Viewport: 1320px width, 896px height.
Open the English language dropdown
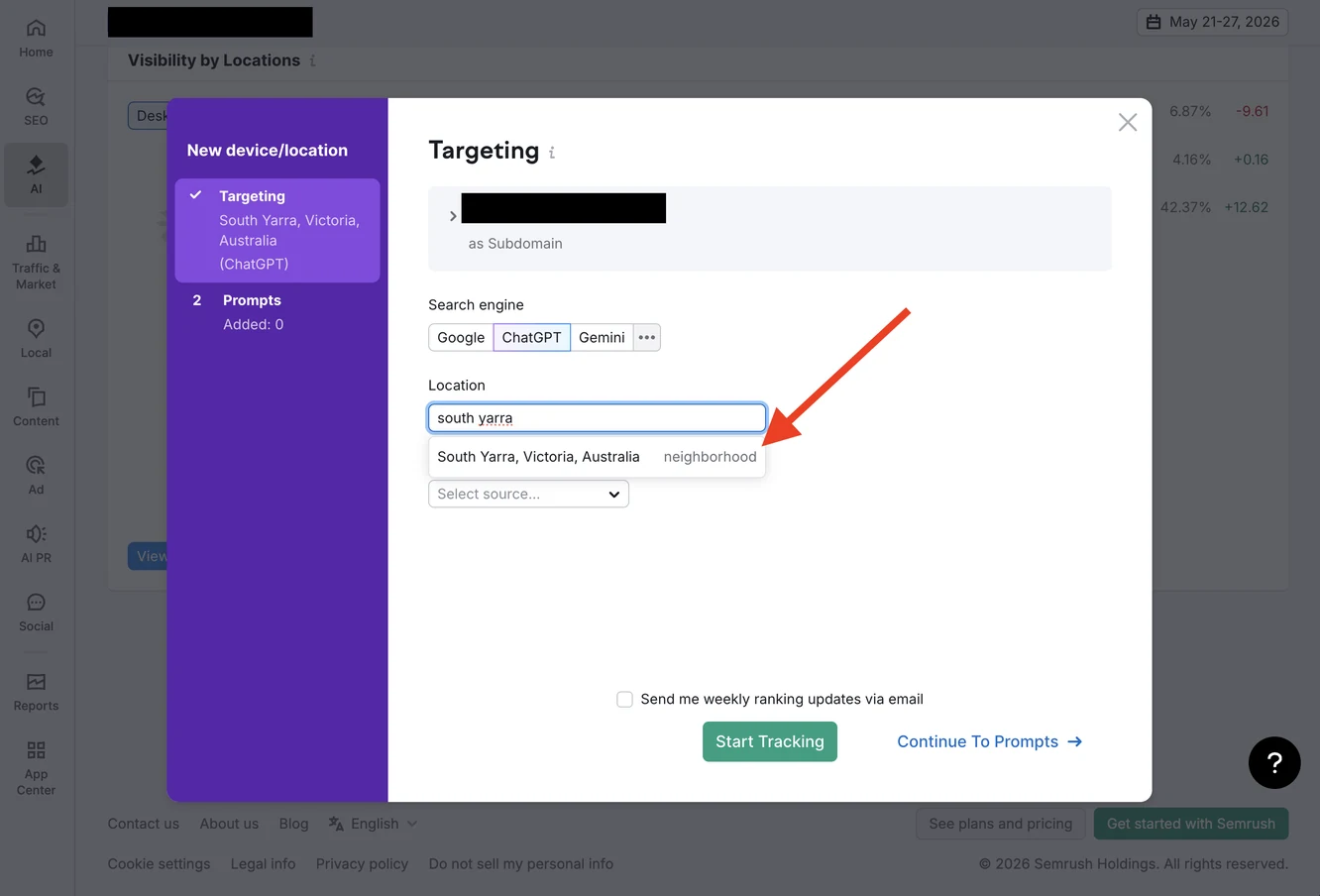point(373,824)
